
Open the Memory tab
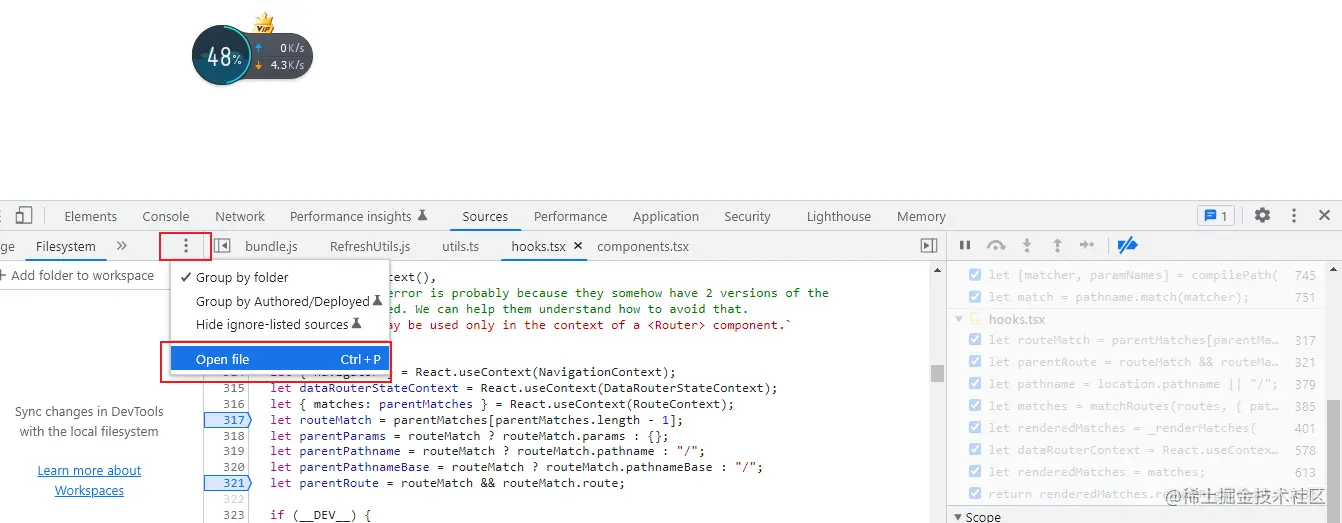921,216
